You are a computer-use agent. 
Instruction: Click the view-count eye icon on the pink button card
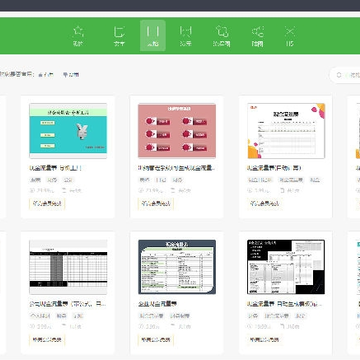(141, 191)
